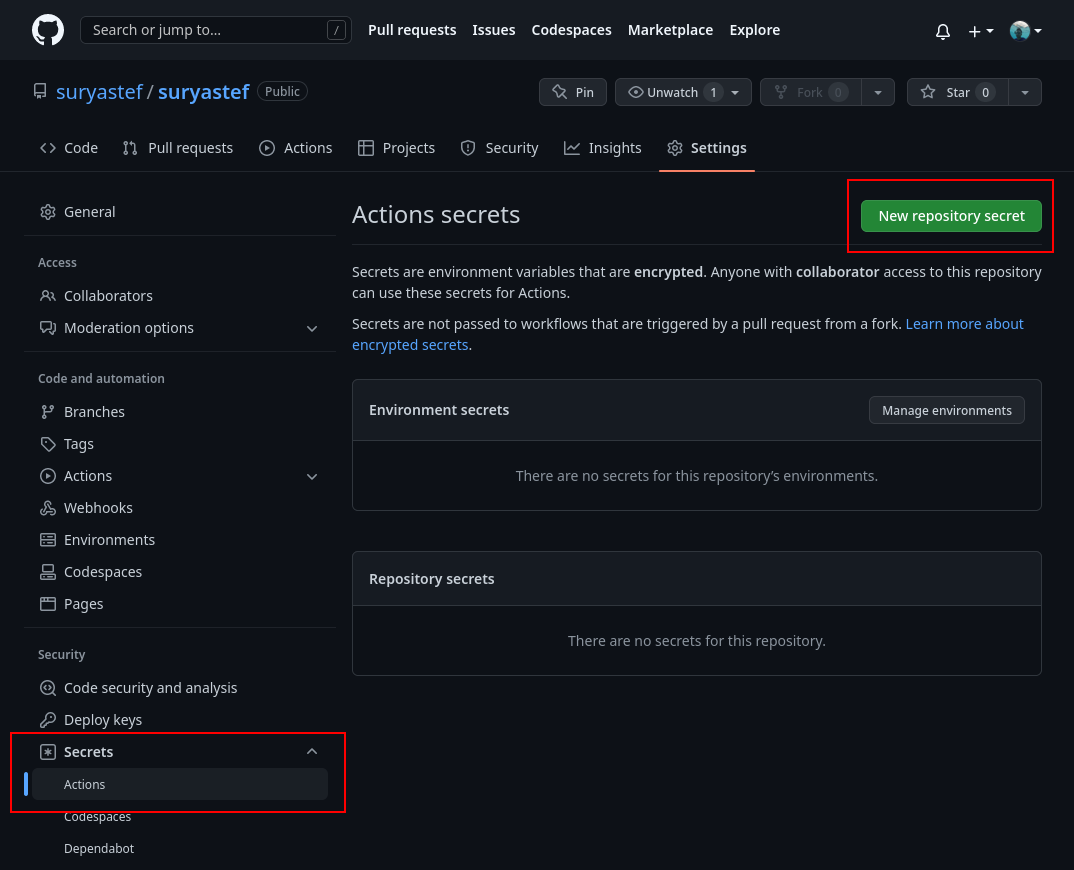Expand the Fork dropdown arrow

click(x=877, y=92)
